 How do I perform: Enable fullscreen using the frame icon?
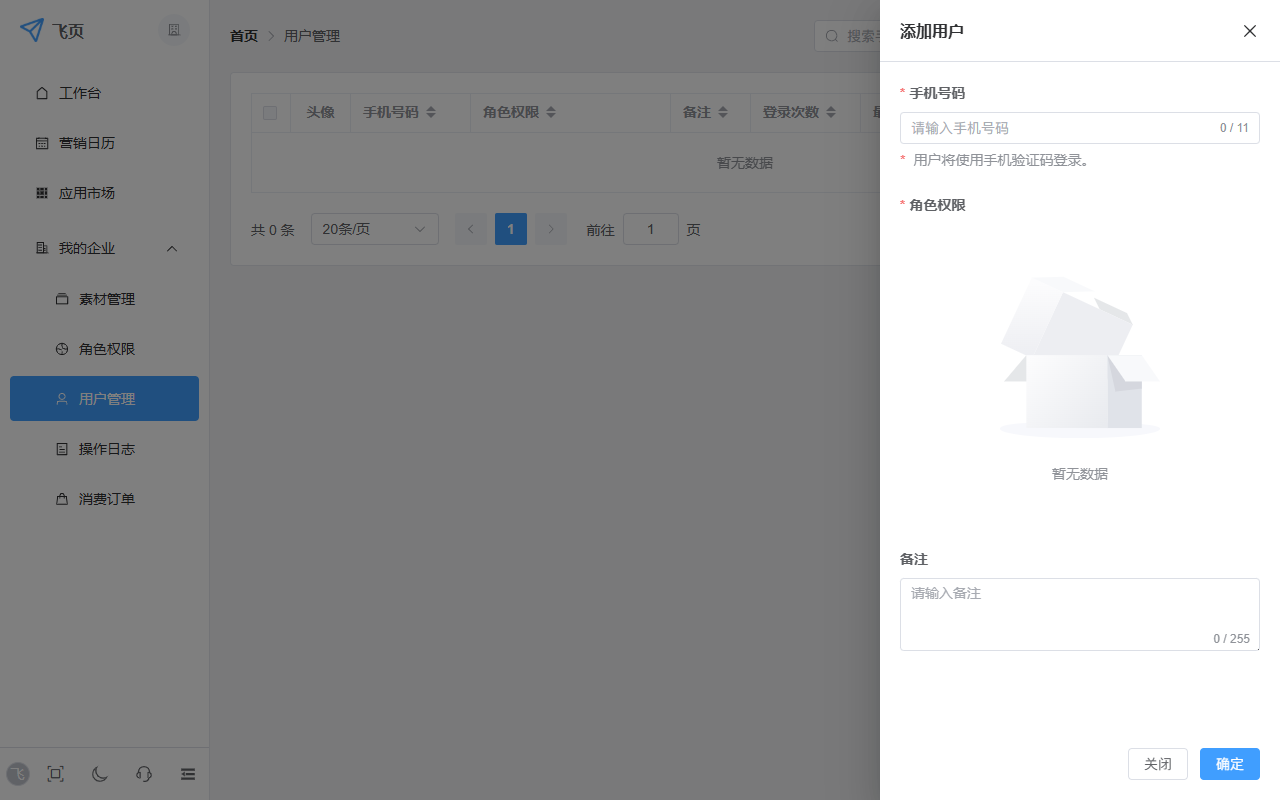(x=55, y=774)
